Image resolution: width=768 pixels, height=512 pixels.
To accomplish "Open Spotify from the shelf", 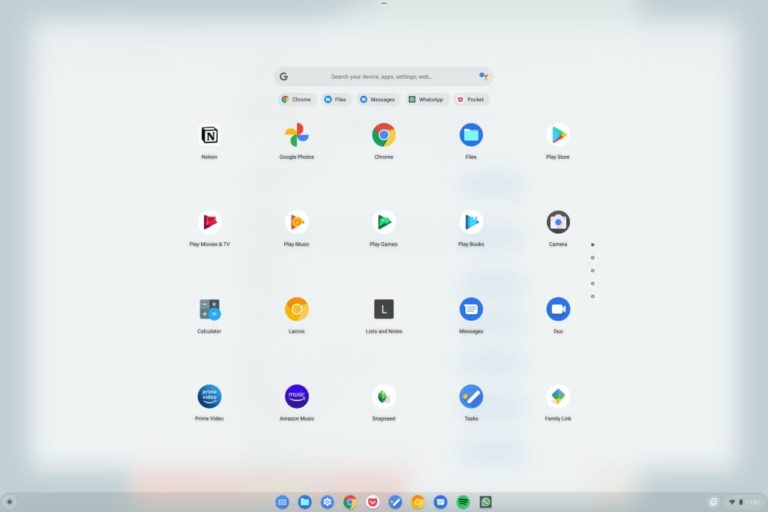I will tap(463, 502).
